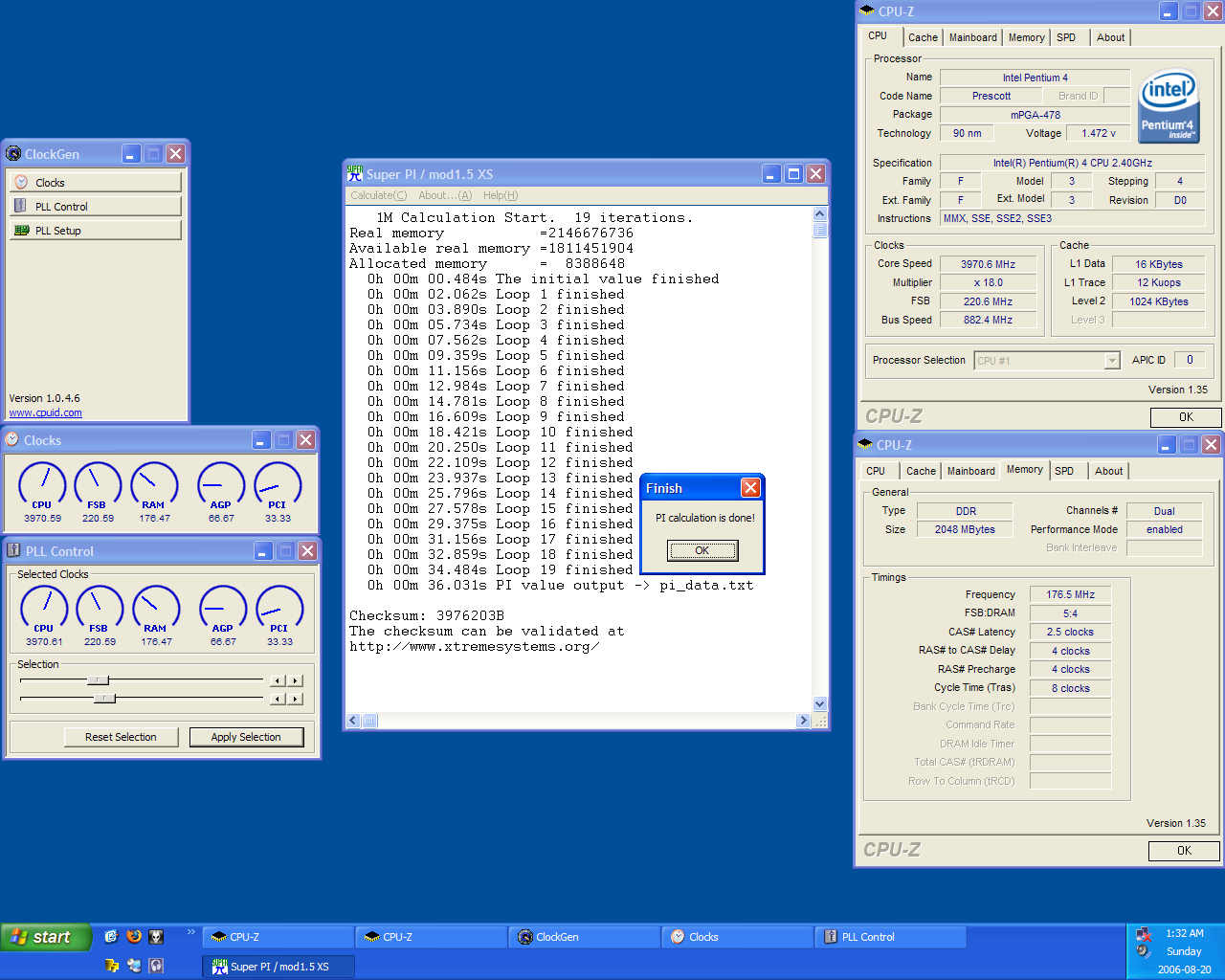Open the Windows start menu
The height and width of the screenshot is (980, 1225).
click(46, 937)
